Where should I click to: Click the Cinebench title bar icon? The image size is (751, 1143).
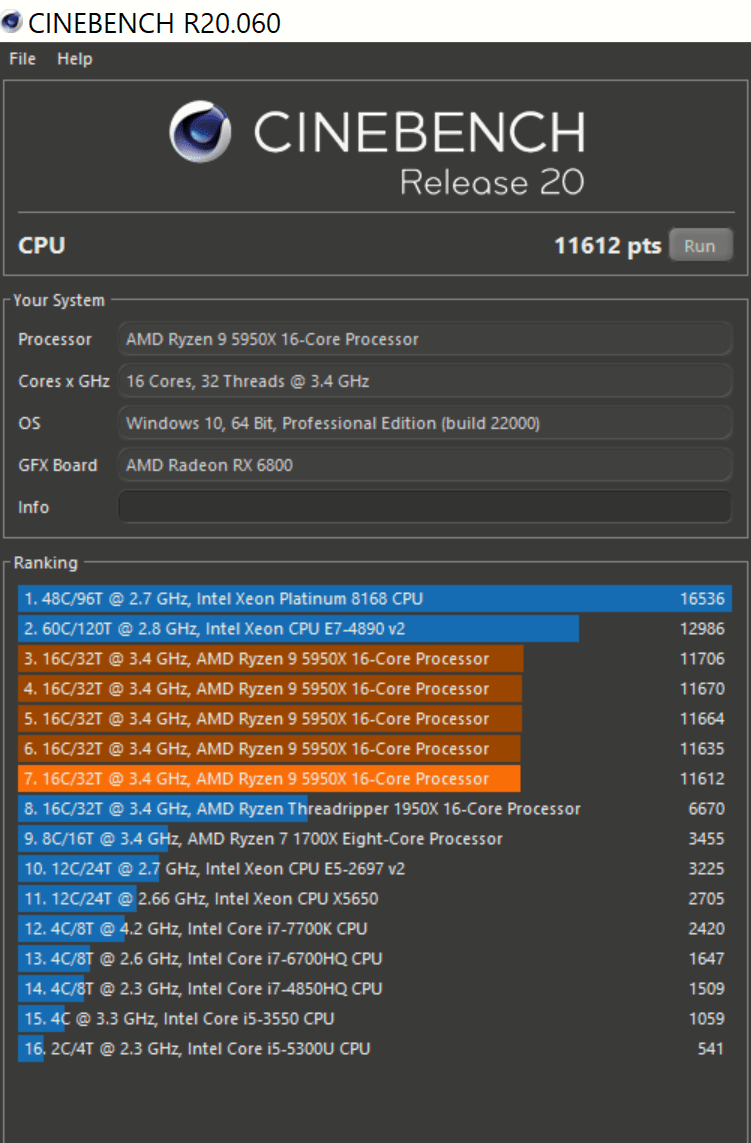12,21
